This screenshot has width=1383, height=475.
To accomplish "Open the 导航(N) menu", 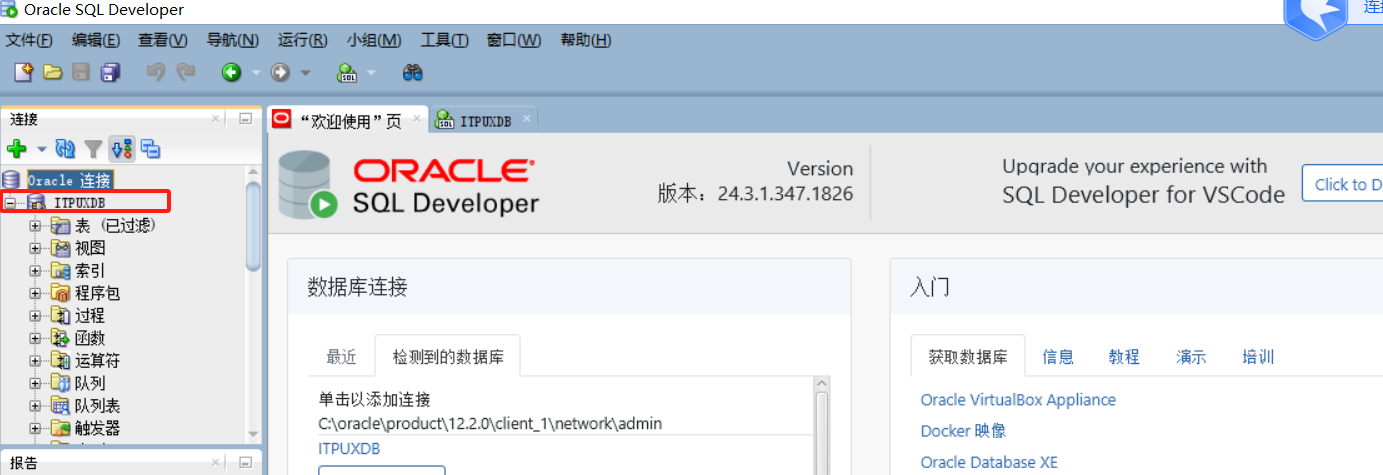I will (x=233, y=40).
